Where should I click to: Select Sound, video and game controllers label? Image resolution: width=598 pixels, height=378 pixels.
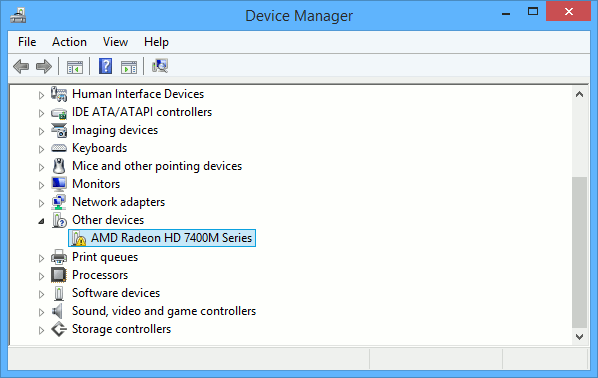point(164,311)
